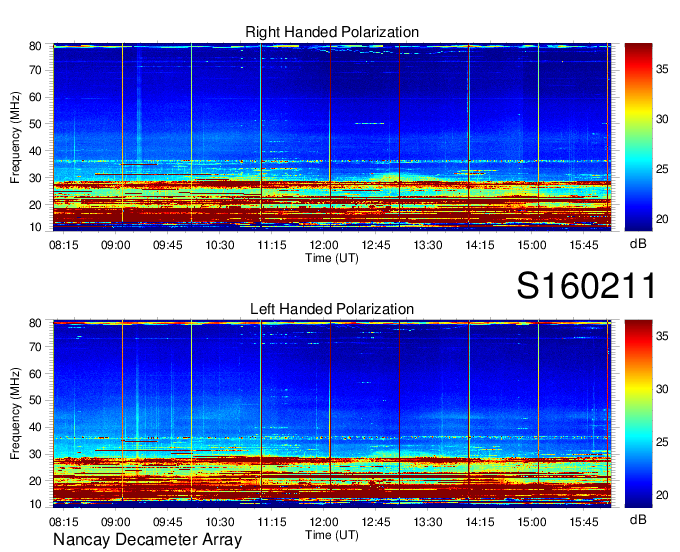Click 09:00 tick on Left Handed time axis
The width and height of the screenshot is (680, 552).
(x=116, y=522)
